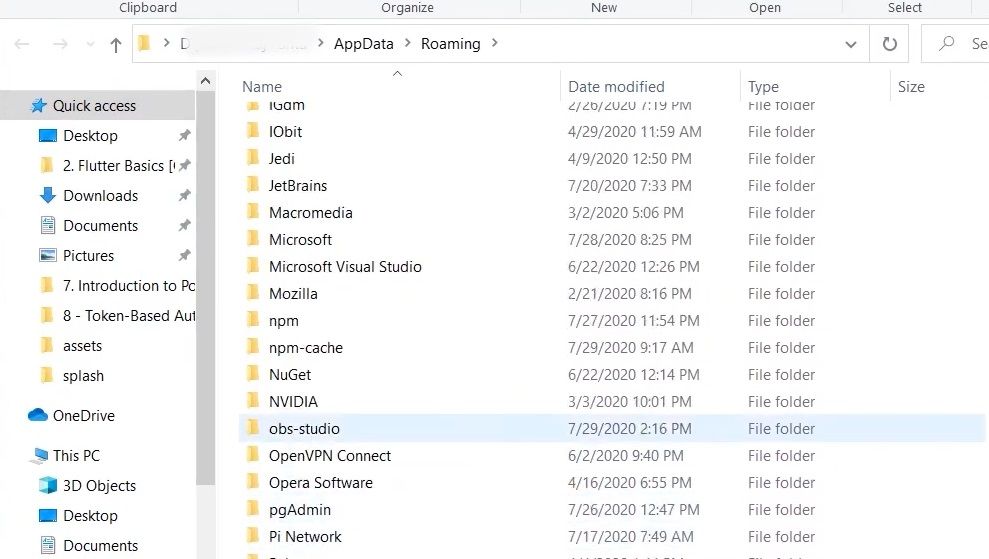Click Roaming in the address path
Screen dimensions: 989x559
click(x=450, y=44)
